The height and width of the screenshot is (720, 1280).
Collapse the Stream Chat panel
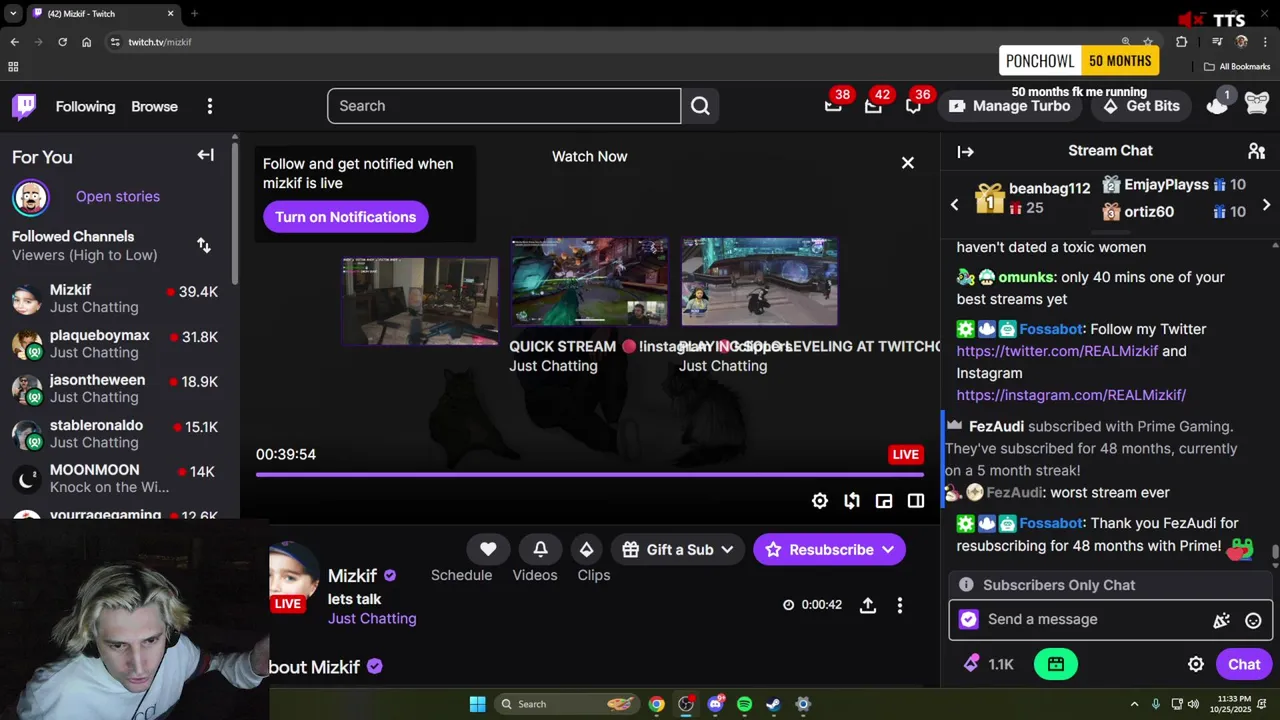[x=965, y=151]
